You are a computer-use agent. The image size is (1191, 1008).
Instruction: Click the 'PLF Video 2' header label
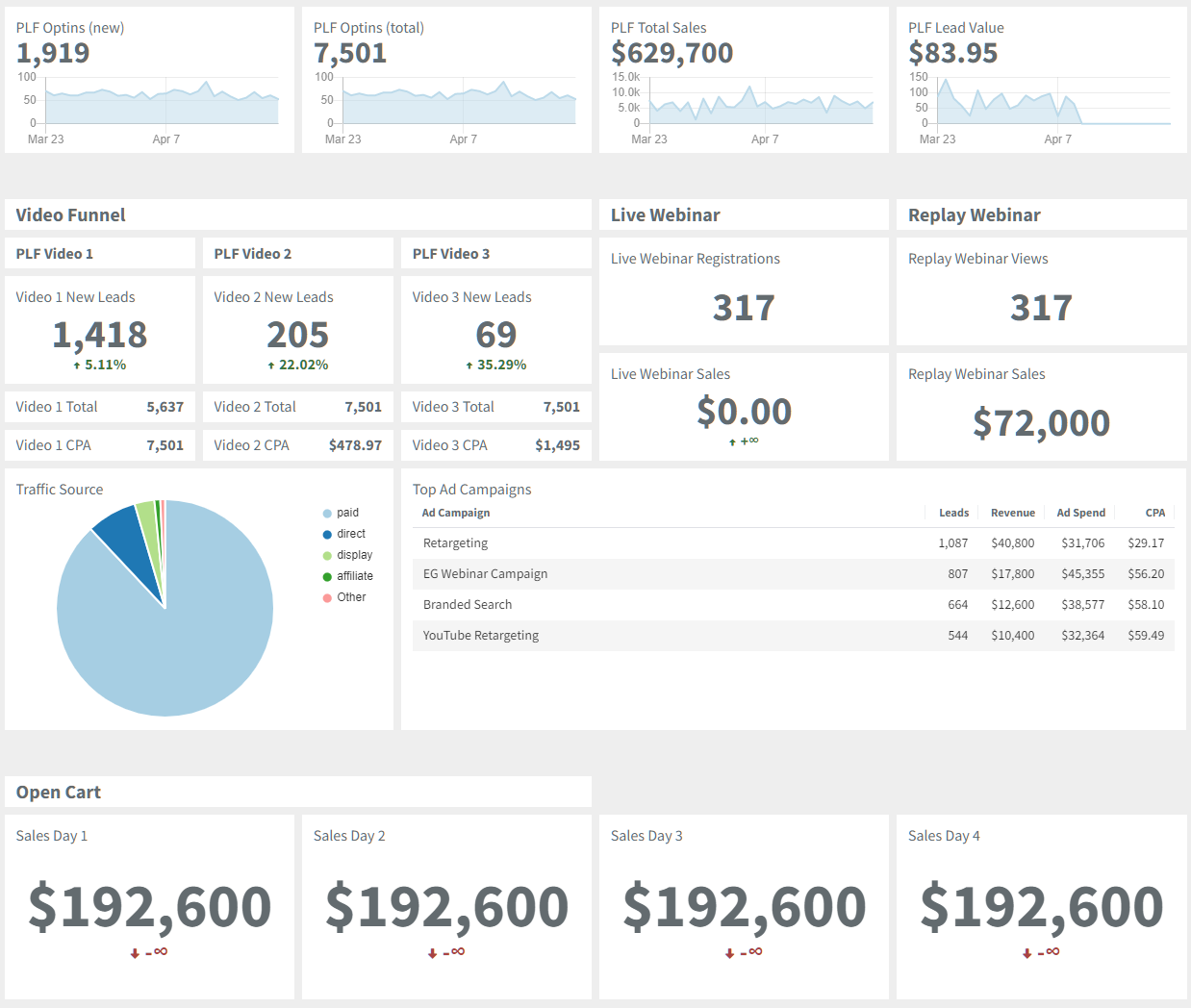(x=253, y=252)
